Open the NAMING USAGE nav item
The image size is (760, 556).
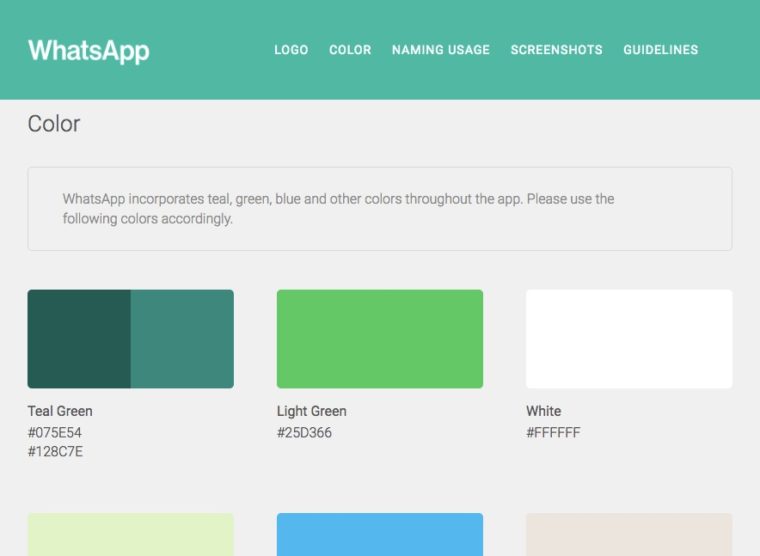tap(441, 50)
